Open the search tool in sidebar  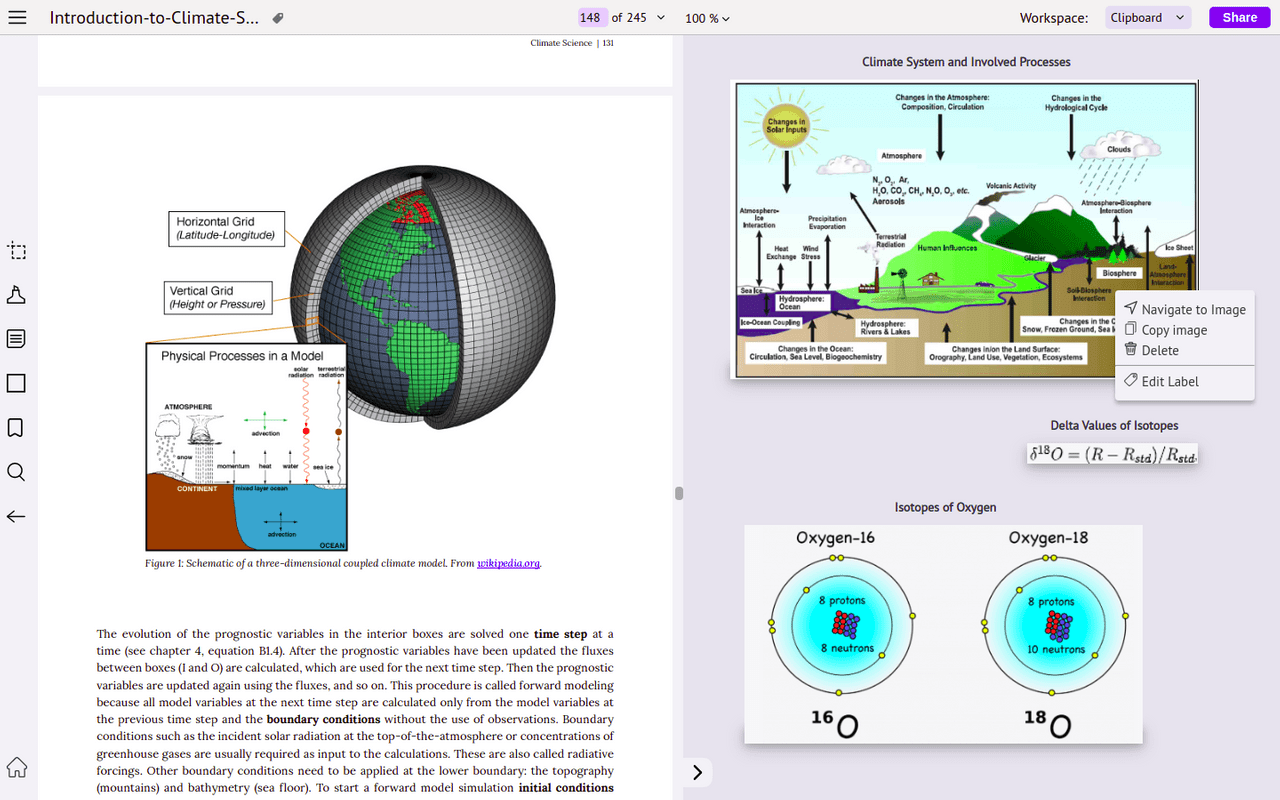pyautogui.click(x=16, y=472)
